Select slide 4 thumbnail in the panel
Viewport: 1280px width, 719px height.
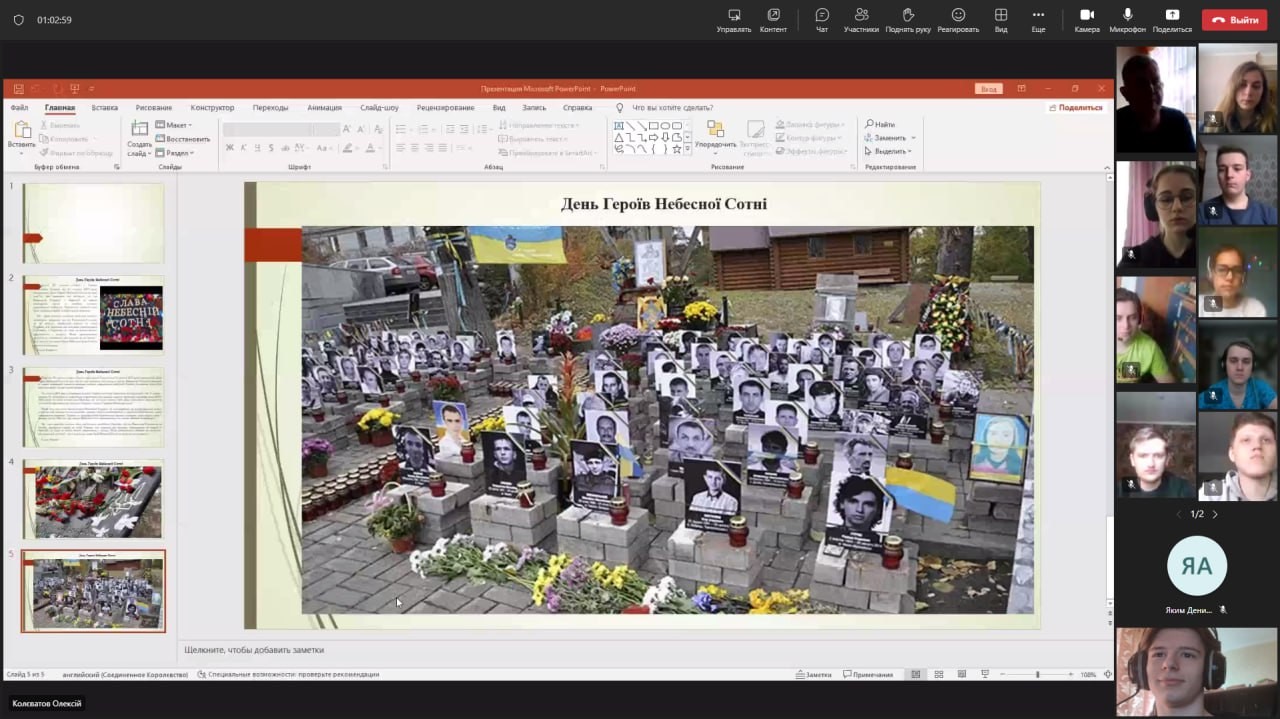click(93, 499)
